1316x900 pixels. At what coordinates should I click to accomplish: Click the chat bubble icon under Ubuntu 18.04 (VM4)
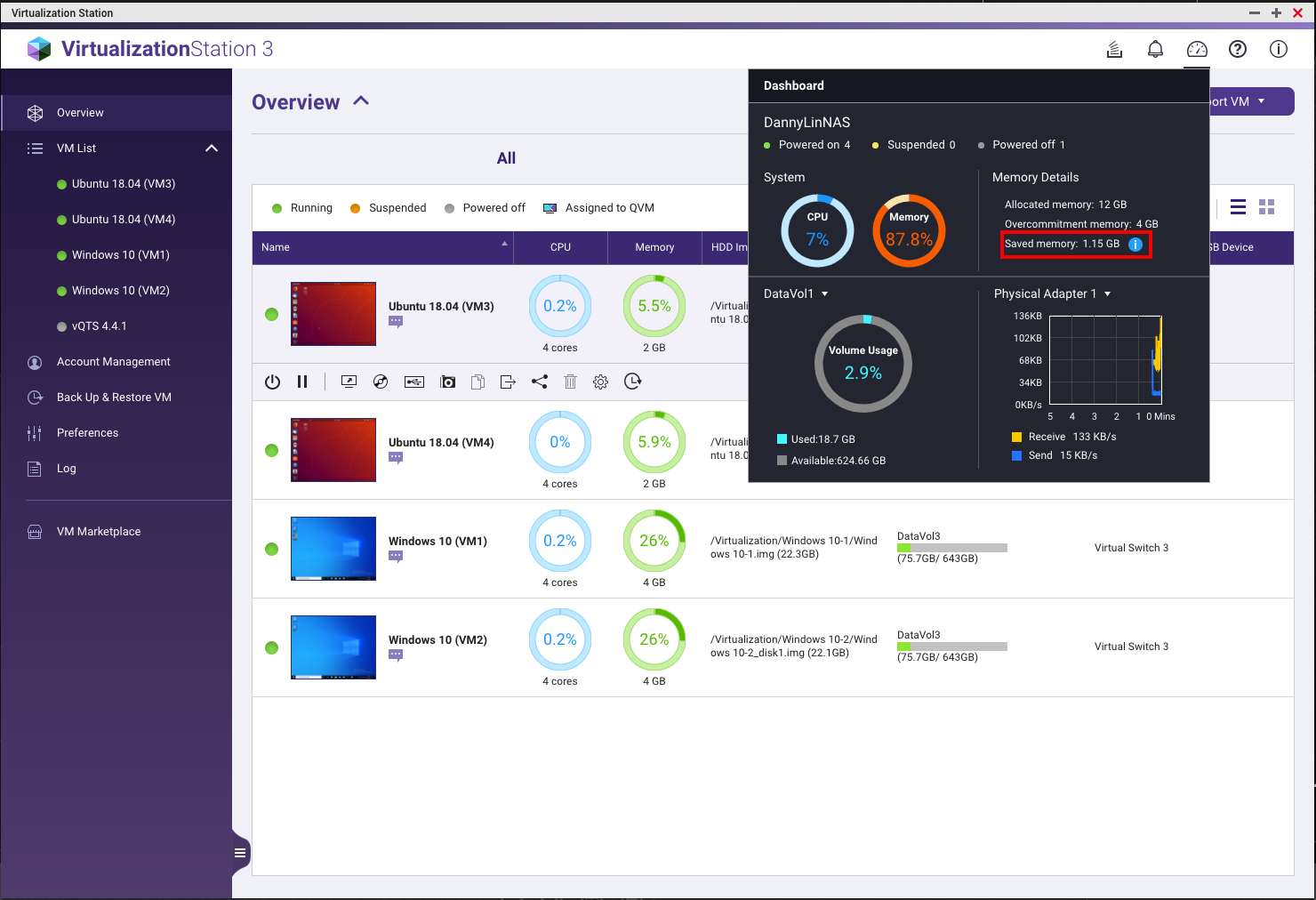click(x=396, y=458)
